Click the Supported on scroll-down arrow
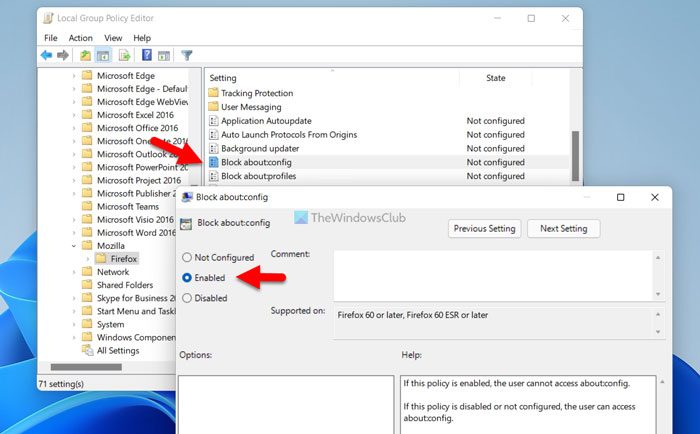Screen dimensions: 700x434 pyautogui.click(x=658, y=332)
